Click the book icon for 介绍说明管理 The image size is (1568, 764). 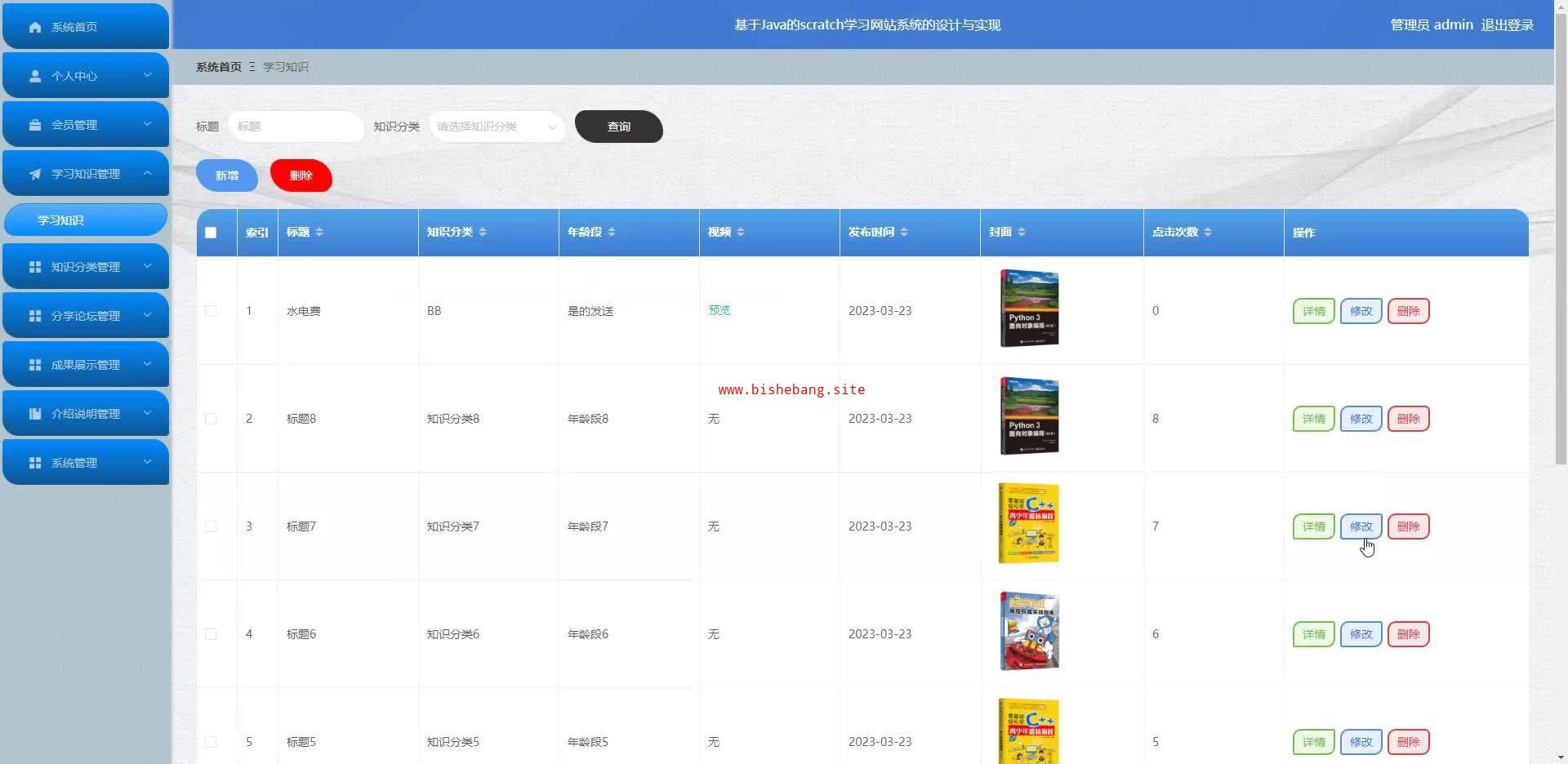tap(35, 414)
